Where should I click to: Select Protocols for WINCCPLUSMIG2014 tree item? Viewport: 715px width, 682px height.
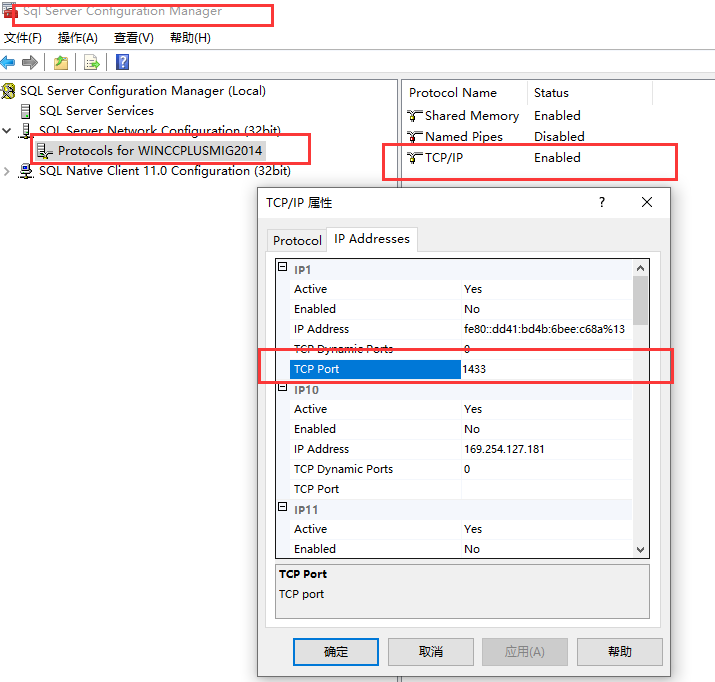160,151
